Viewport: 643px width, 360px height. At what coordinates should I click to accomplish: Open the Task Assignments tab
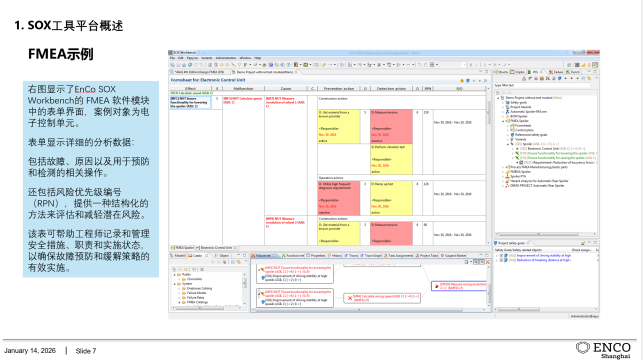click(x=398, y=255)
